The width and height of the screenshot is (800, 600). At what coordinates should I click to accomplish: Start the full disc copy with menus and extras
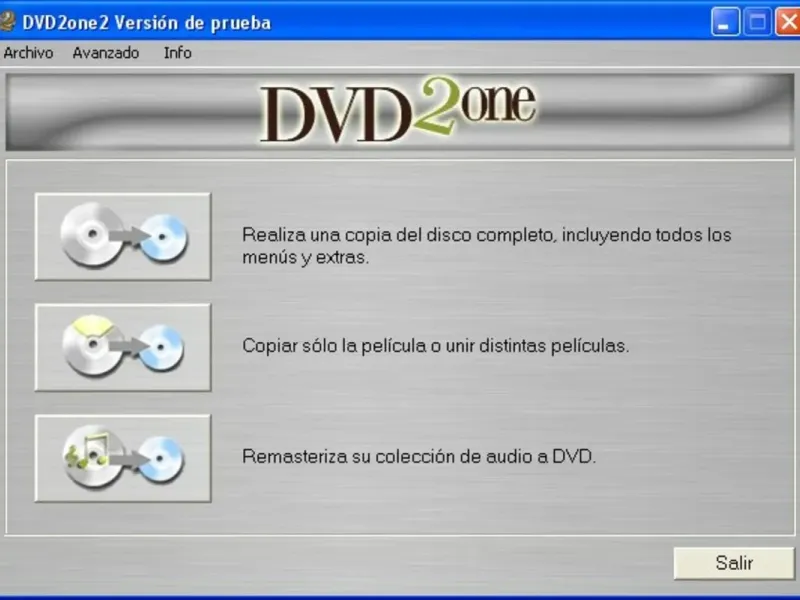[123, 236]
